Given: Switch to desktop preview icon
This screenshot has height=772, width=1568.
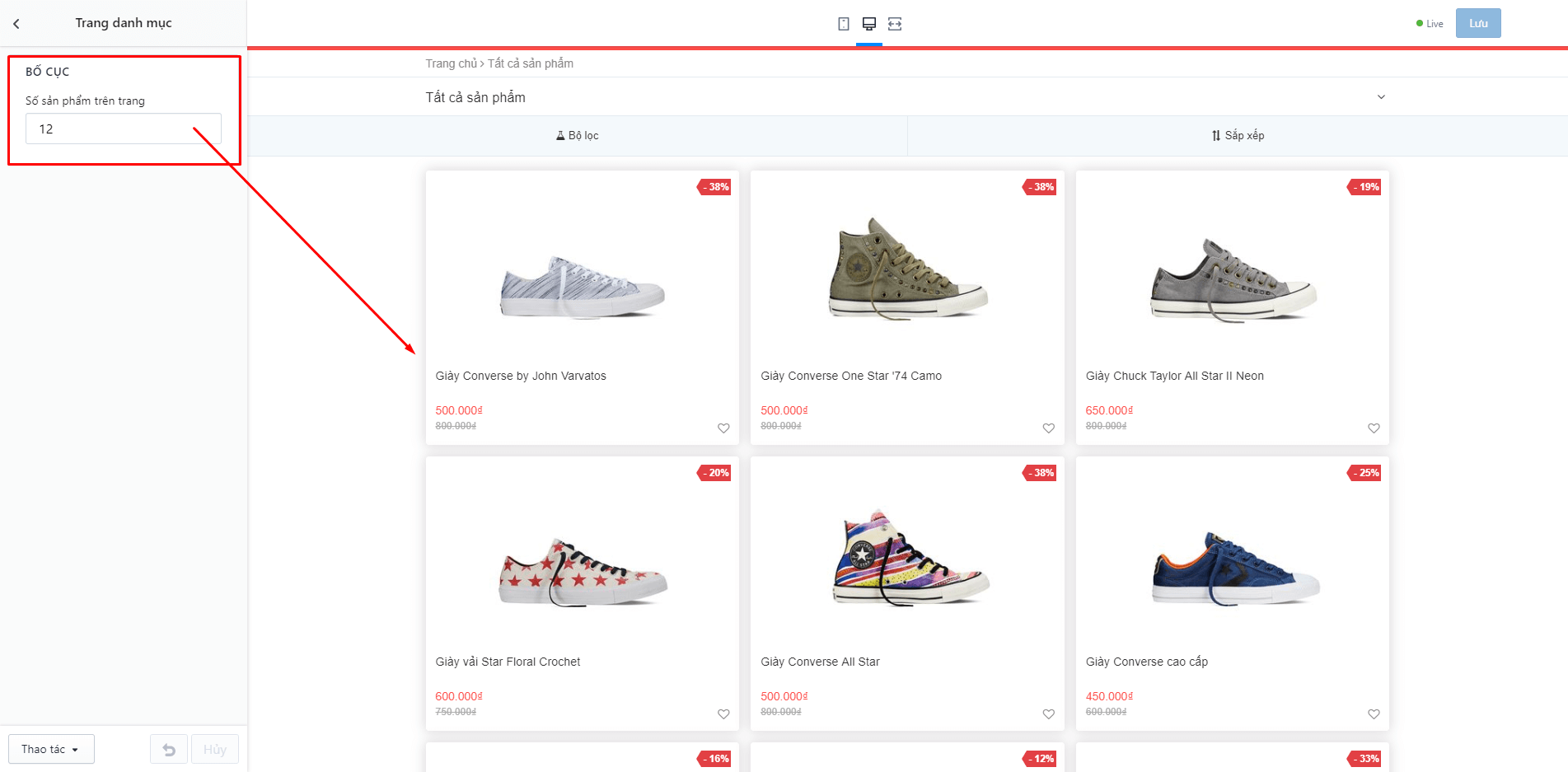Looking at the screenshot, I should coord(869,24).
